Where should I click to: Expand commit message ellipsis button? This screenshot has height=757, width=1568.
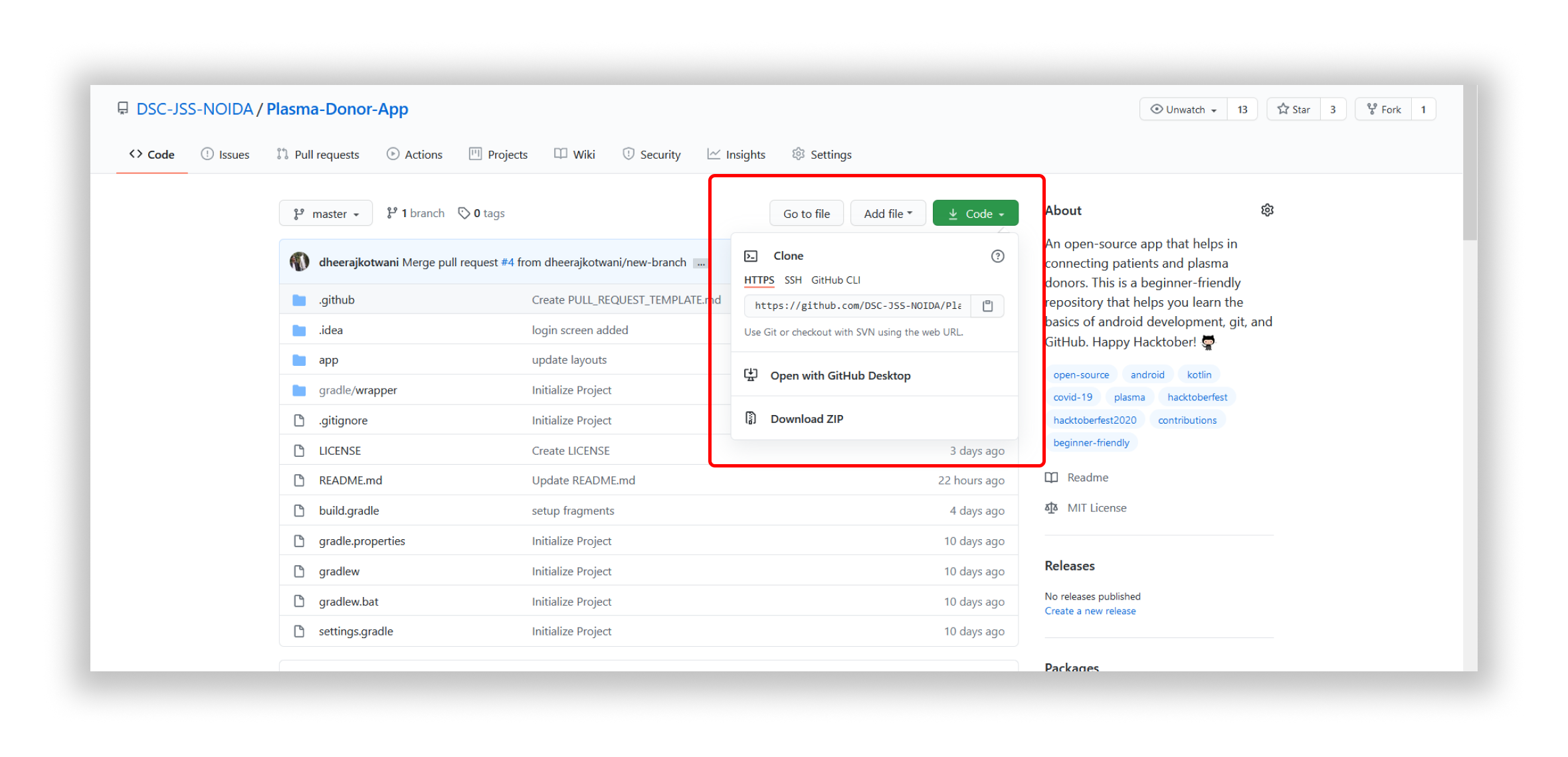(700, 263)
